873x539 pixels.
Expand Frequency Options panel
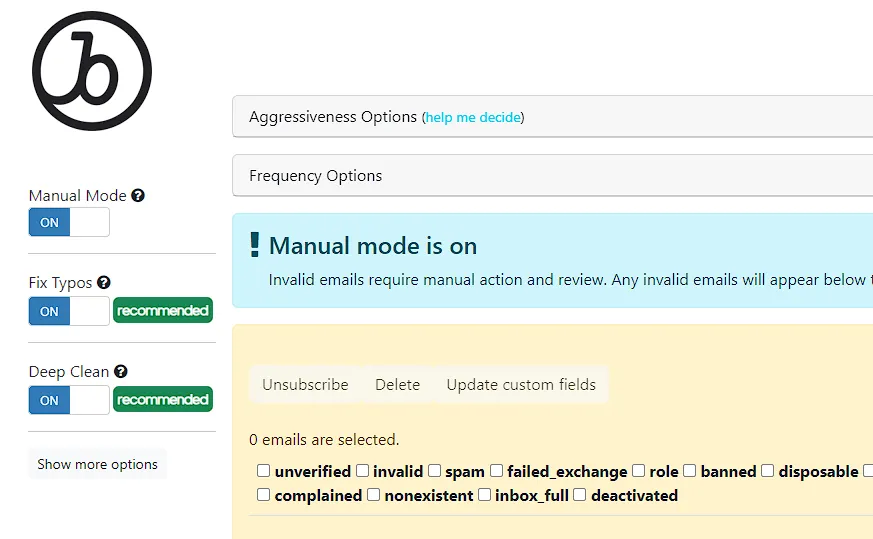[x=552, y=175]
